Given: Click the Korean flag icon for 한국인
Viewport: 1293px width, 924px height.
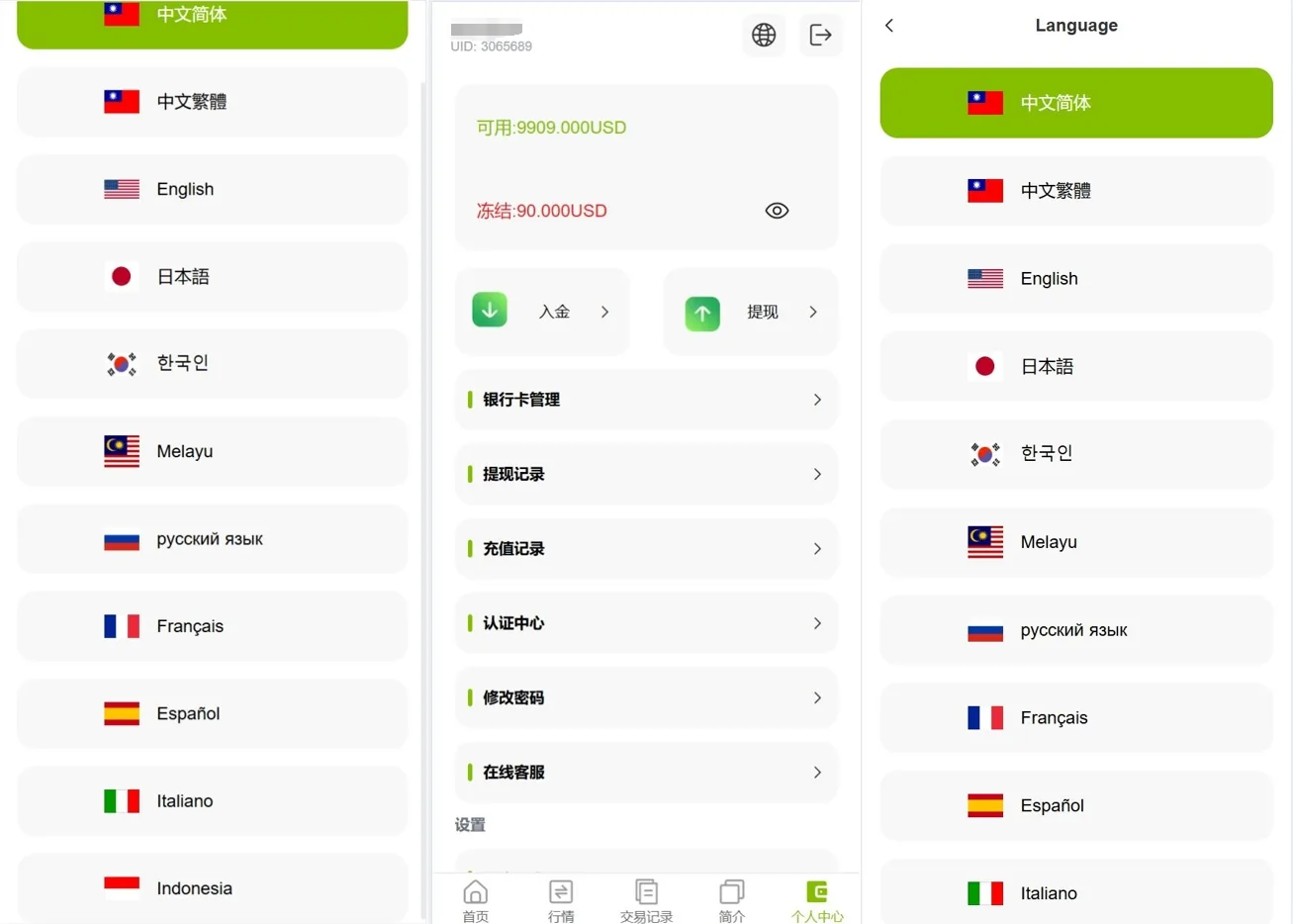Looking at the screenshot, I should coord(984,454).
